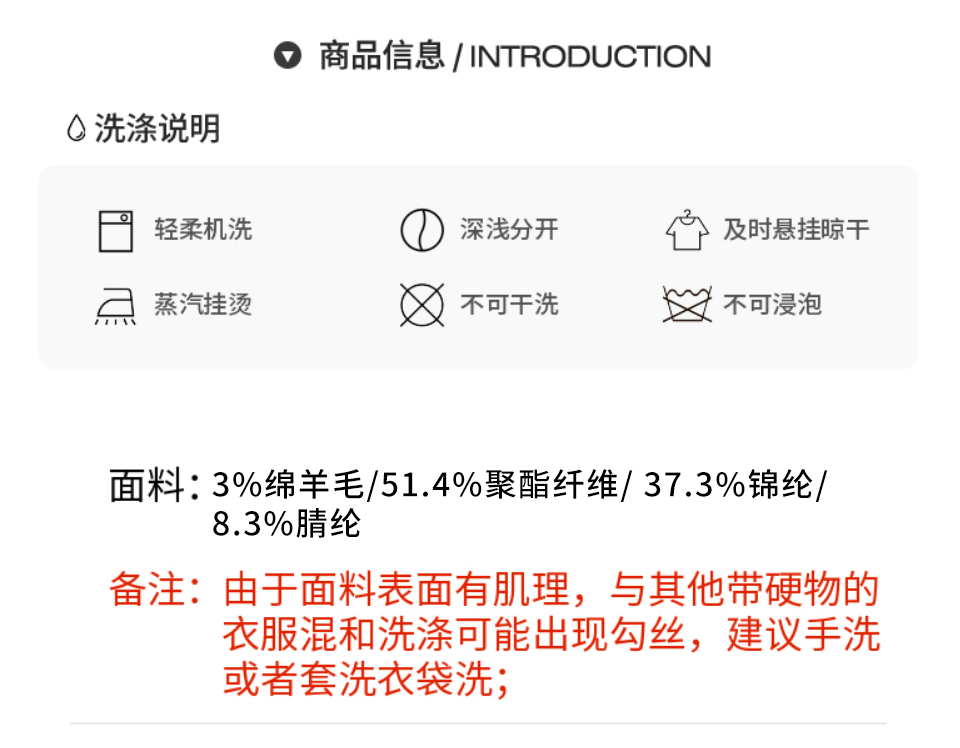
Task: Click the water droplet icon beside 洗涤说明
Action: [x=76, y=129]
